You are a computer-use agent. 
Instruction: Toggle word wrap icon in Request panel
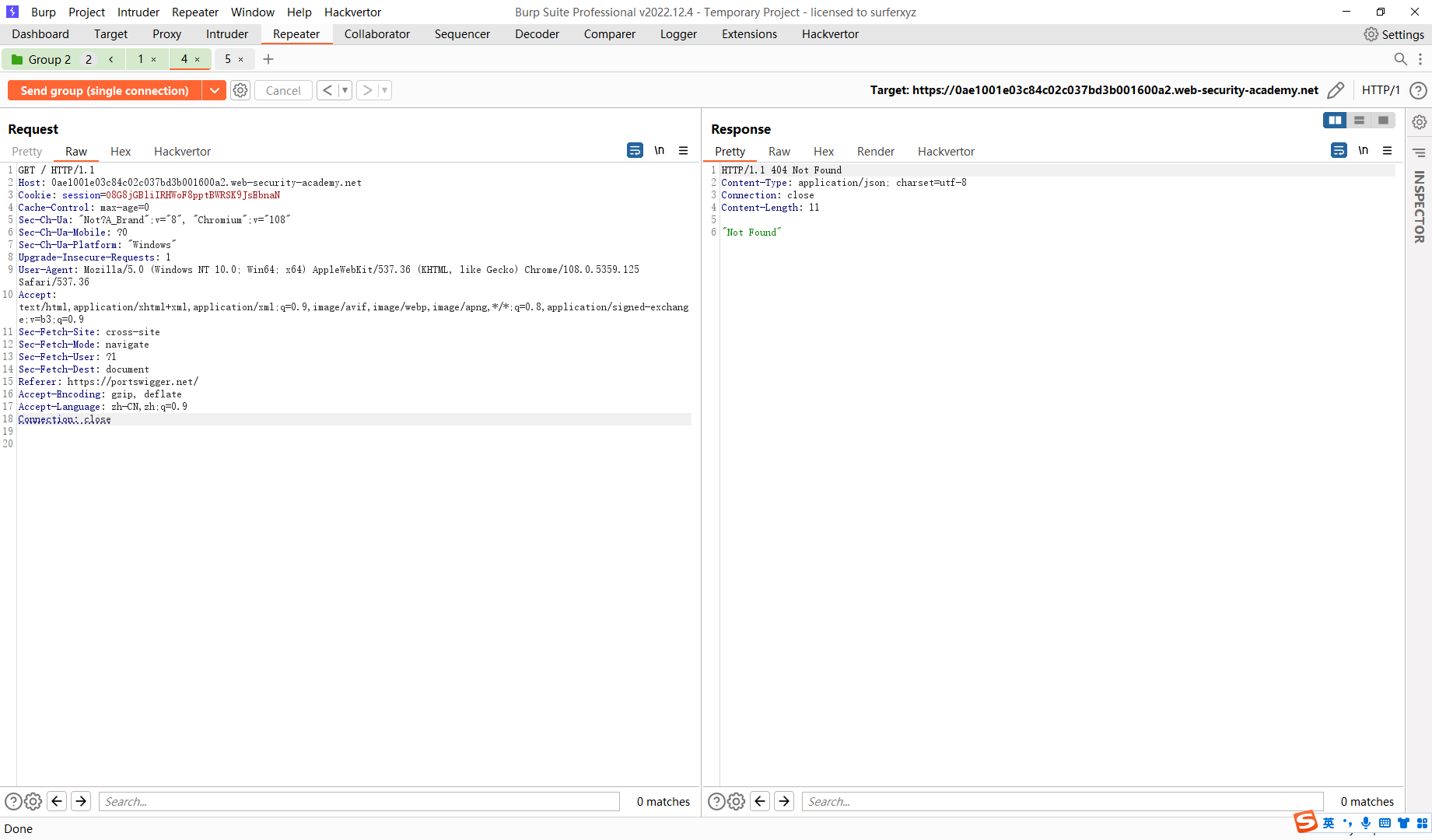[635, 150]
